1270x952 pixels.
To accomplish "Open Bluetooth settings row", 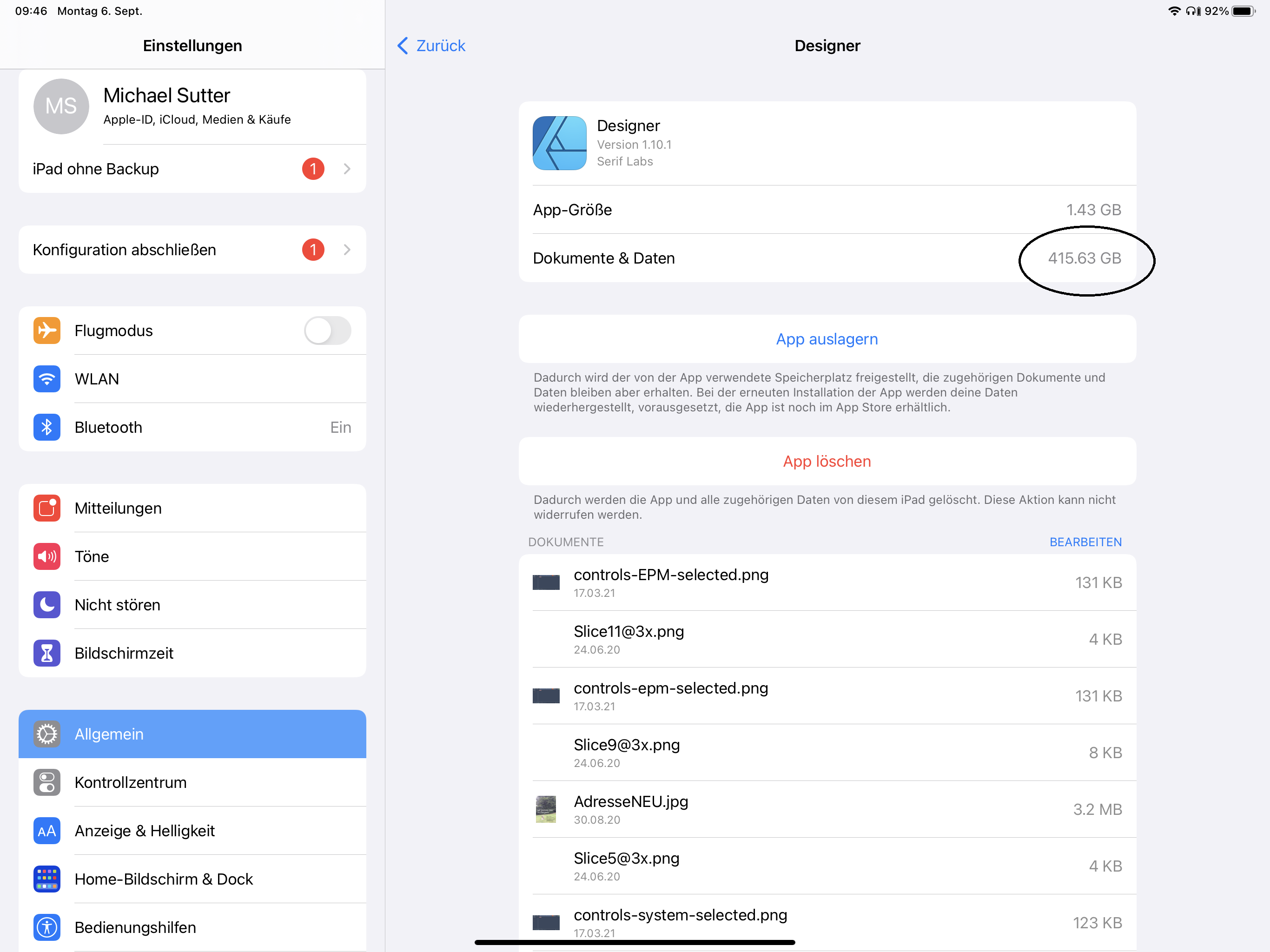I will (x=192, y=427).
